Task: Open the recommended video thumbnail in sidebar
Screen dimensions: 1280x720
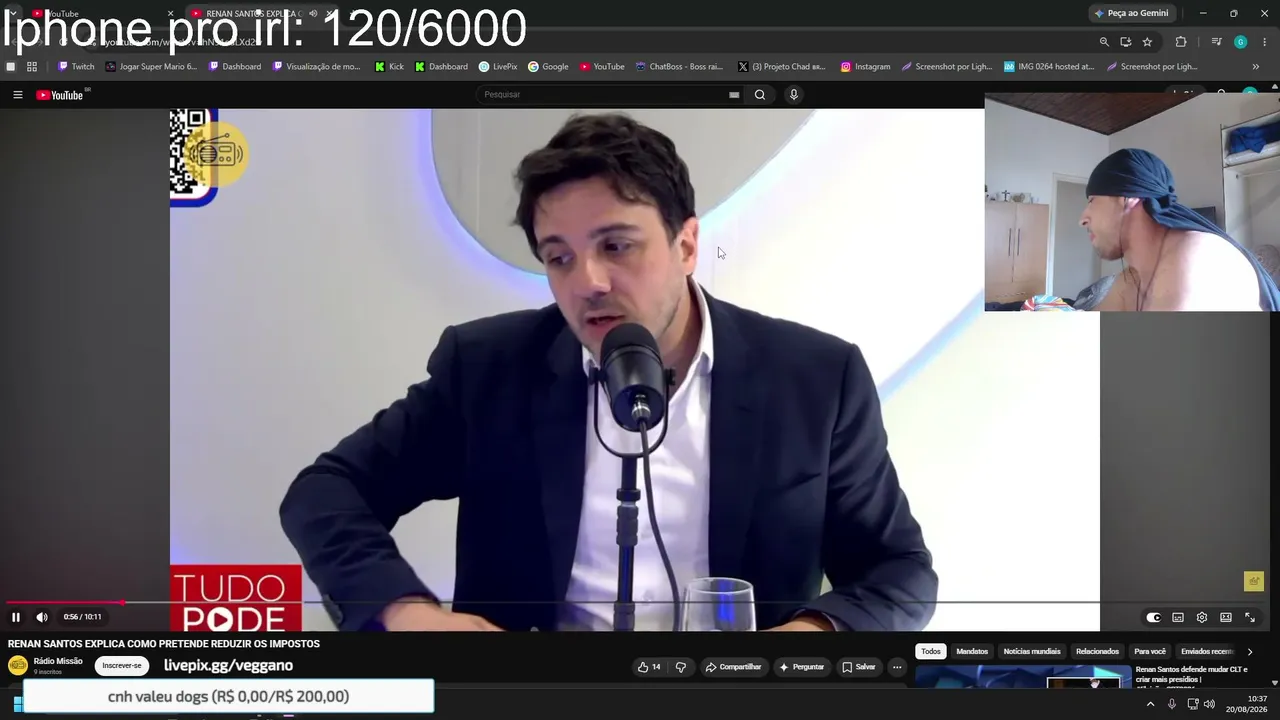Action: (1023, 677)
